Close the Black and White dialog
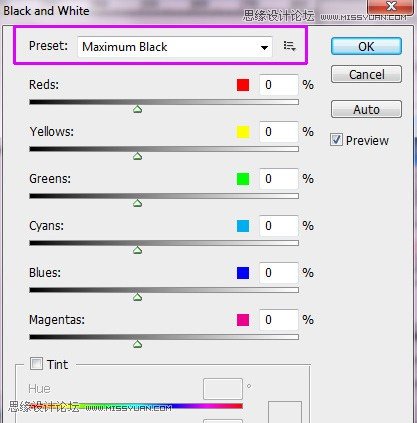The image size is (417, 423). 392,6
